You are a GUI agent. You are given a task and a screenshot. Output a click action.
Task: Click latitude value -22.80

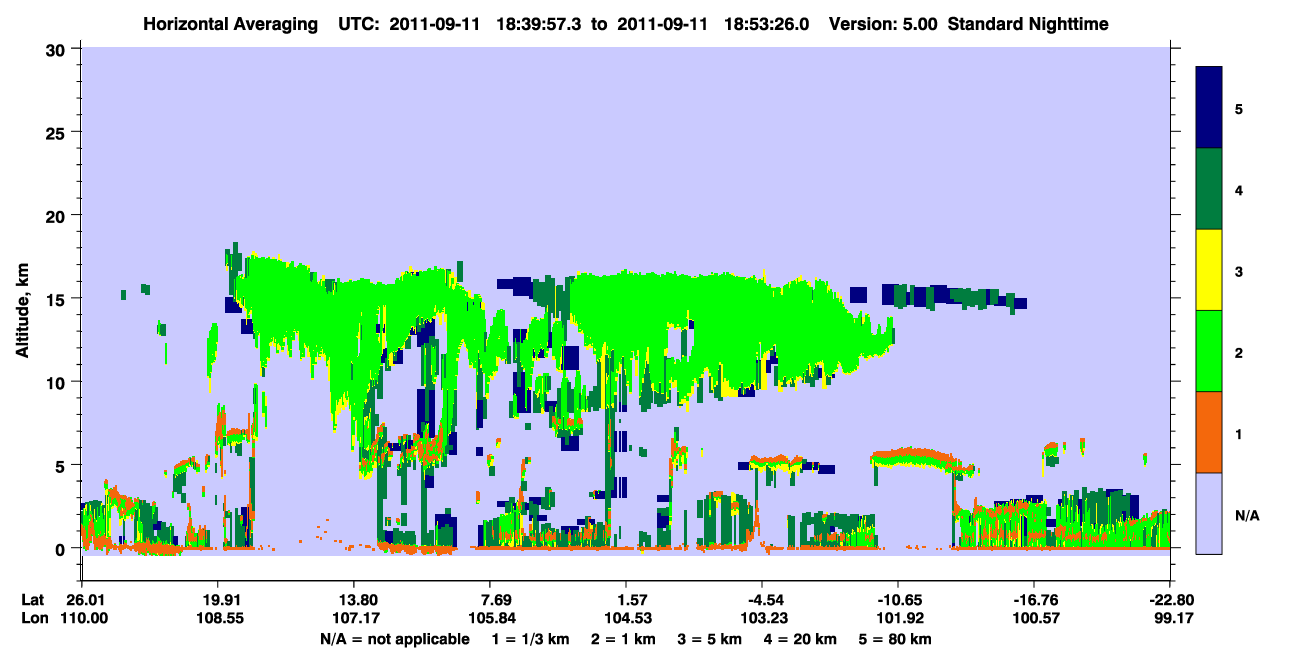1169,600
